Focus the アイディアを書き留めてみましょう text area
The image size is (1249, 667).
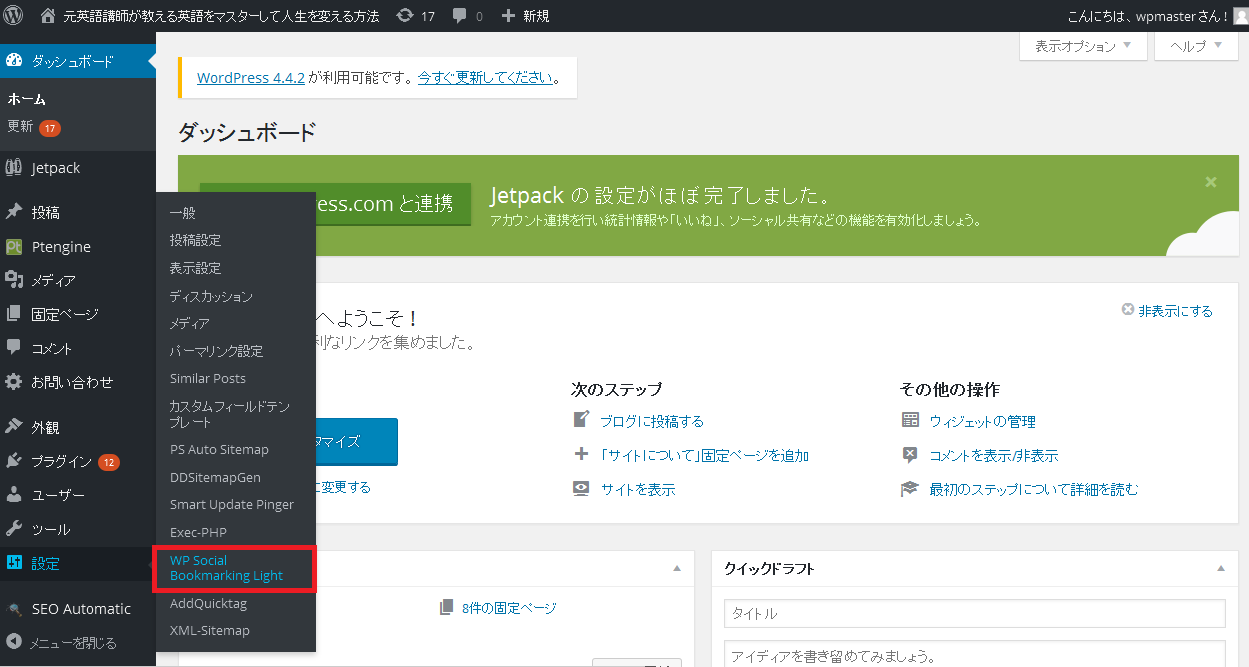pyautogui.click(x=975, y=654)
